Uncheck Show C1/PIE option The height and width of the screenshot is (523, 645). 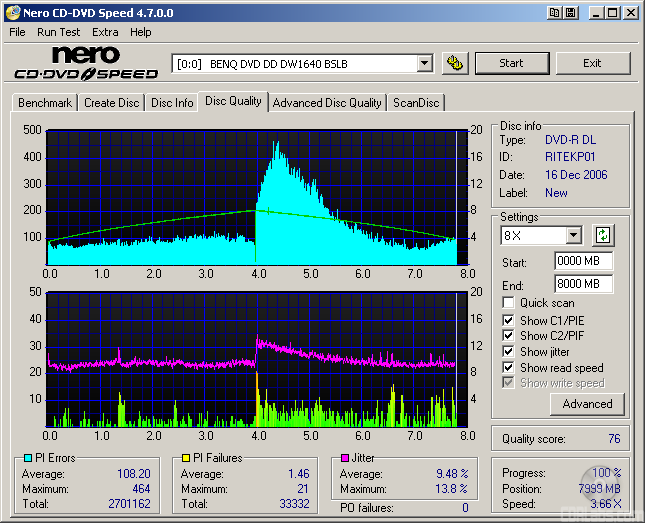tap(509, 320)
